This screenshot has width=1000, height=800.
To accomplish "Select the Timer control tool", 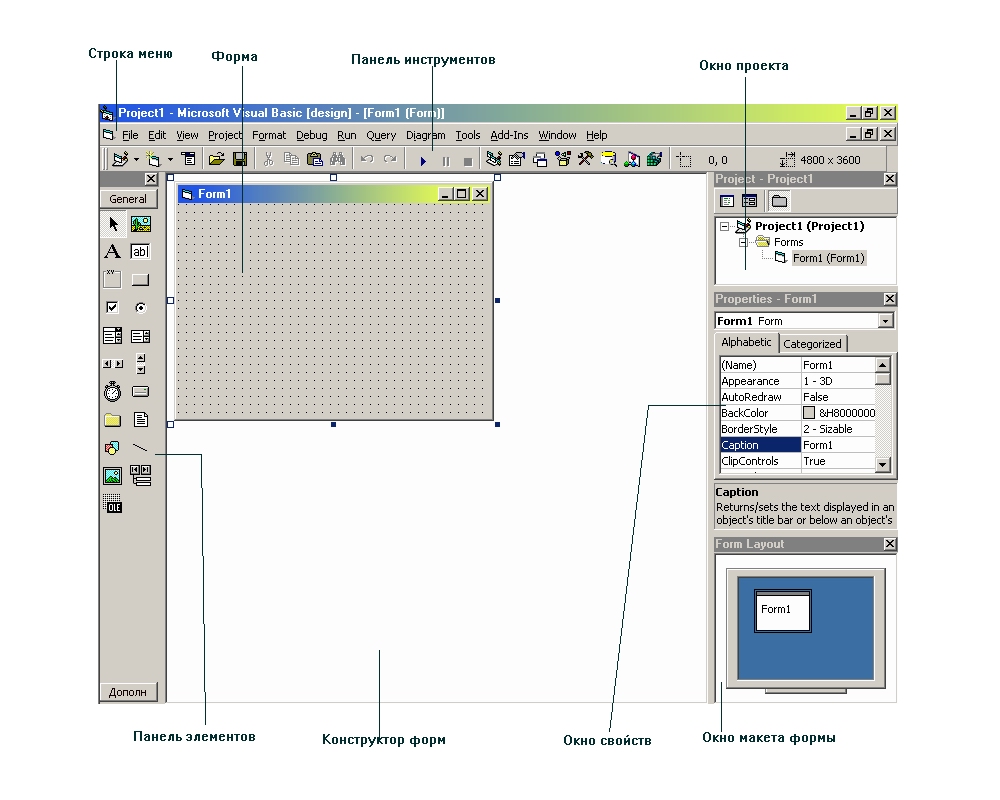I will click(x=112, y=391).
